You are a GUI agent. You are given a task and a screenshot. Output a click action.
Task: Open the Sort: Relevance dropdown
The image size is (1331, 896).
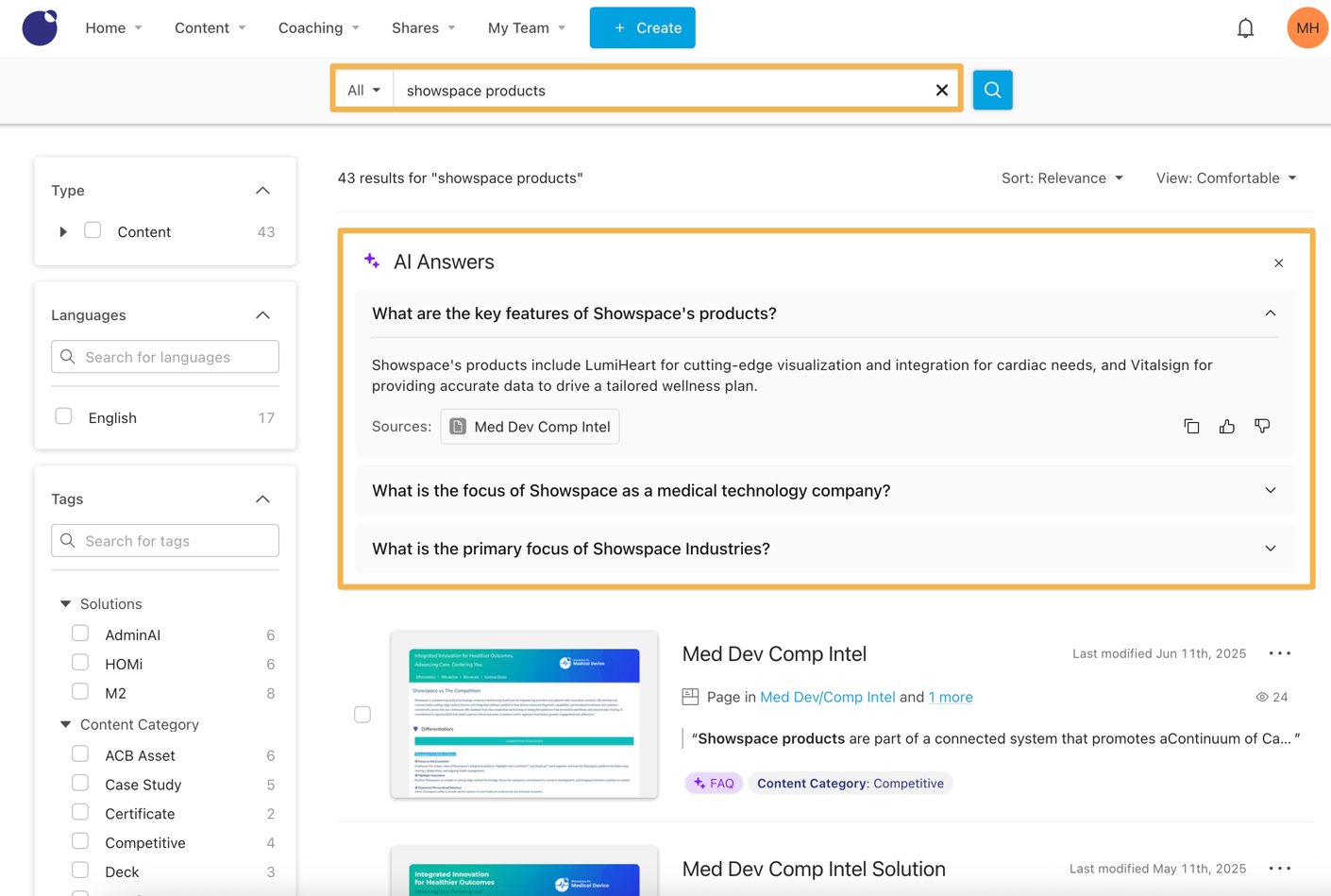[1062, 178]
